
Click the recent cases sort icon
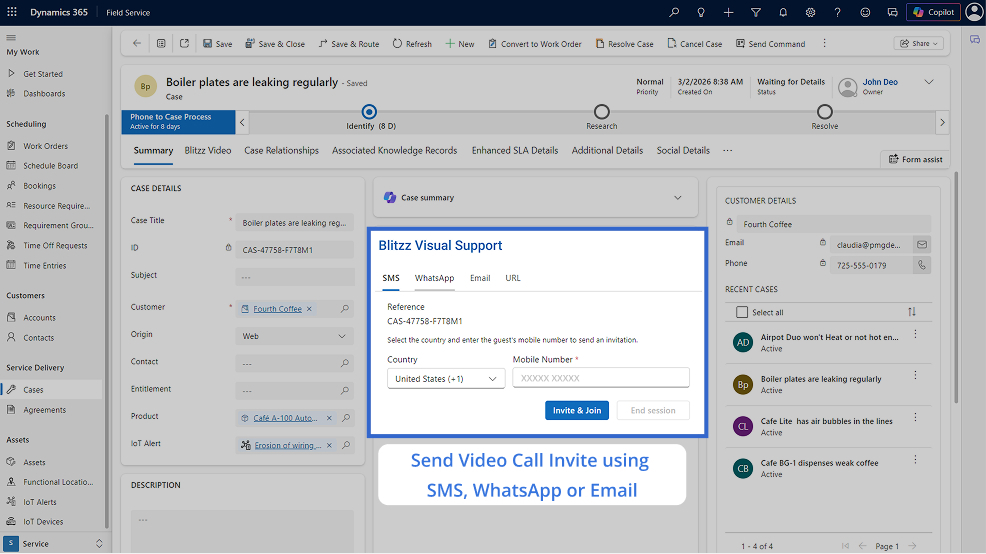coord(912,312)
